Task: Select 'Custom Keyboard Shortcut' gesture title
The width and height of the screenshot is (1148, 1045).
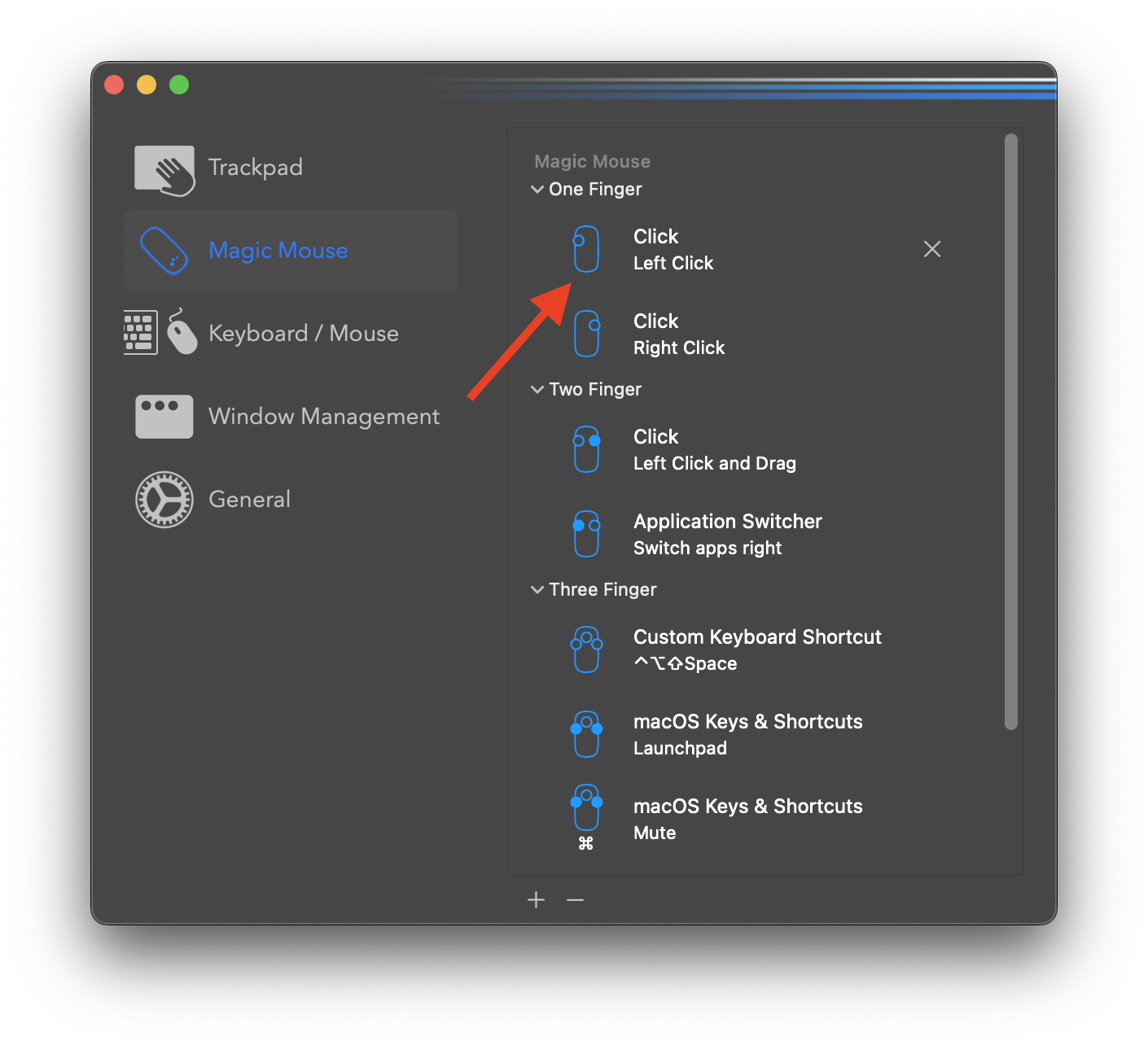Action: 757,637
